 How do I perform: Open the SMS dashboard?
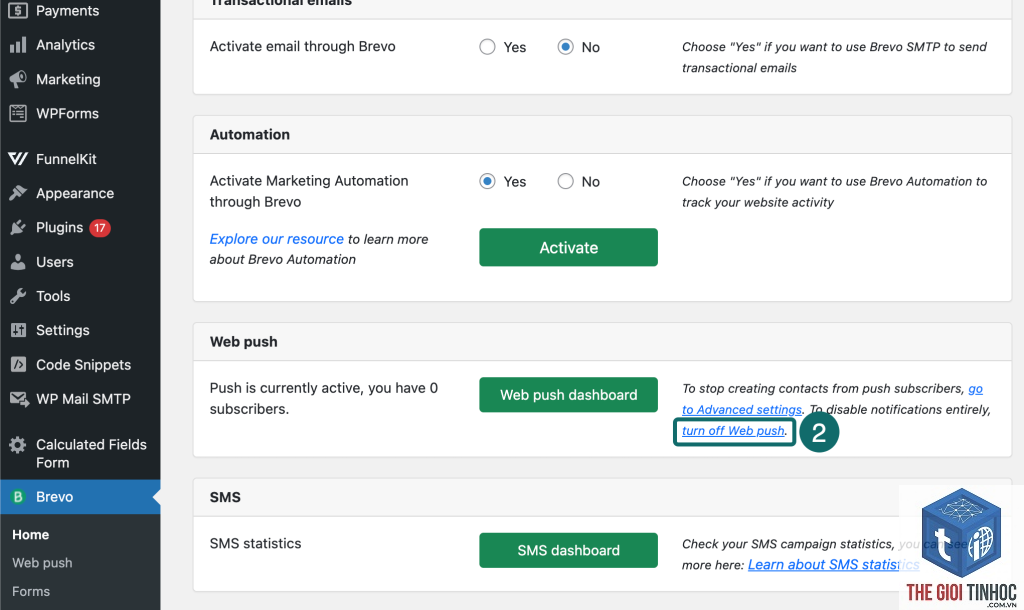click(x=568, y=550)
